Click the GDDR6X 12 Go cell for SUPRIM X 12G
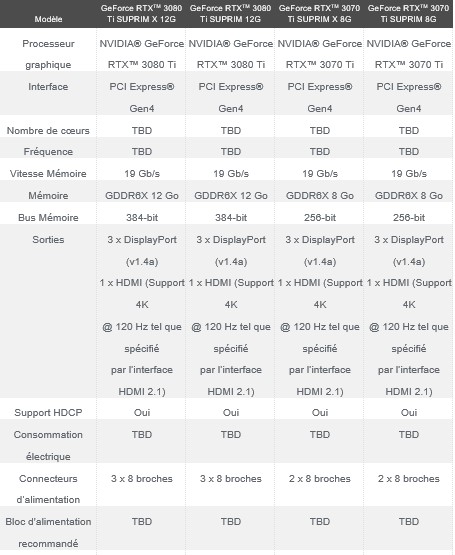Image resolution: width=455 pixels, height=555 pixels. [x=142, y=196]
